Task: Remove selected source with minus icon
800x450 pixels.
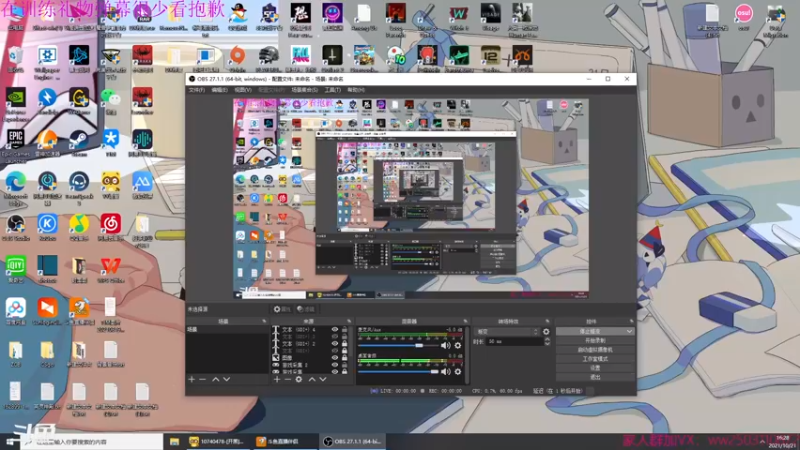Action: [x=287, y=380]
